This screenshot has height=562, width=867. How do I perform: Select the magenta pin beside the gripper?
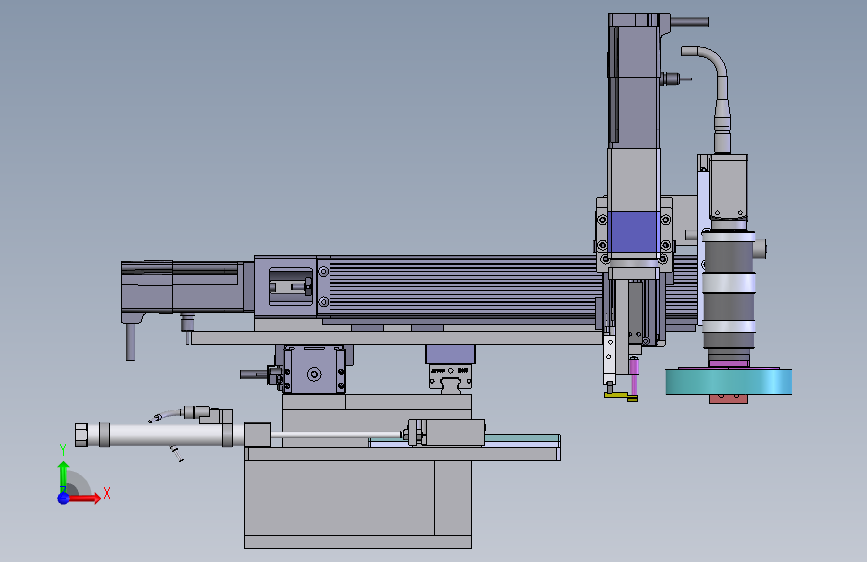[x=634, y=376]
